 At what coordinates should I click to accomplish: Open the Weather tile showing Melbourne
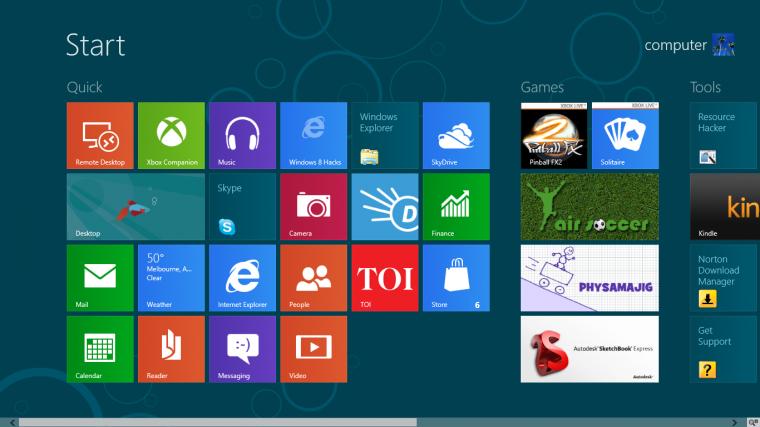(171, 278)
